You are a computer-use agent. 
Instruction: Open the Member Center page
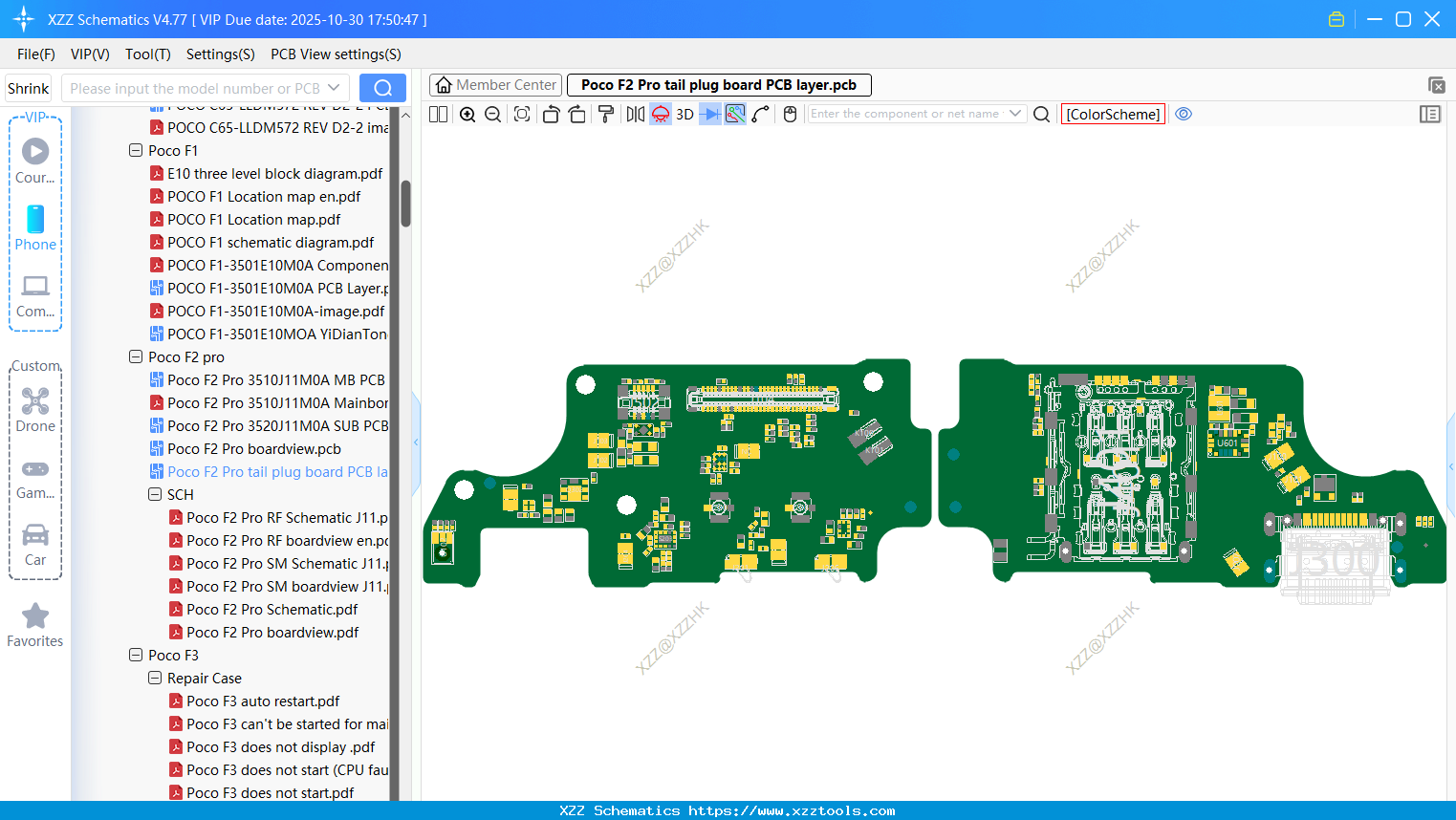[x=495, y=84]
